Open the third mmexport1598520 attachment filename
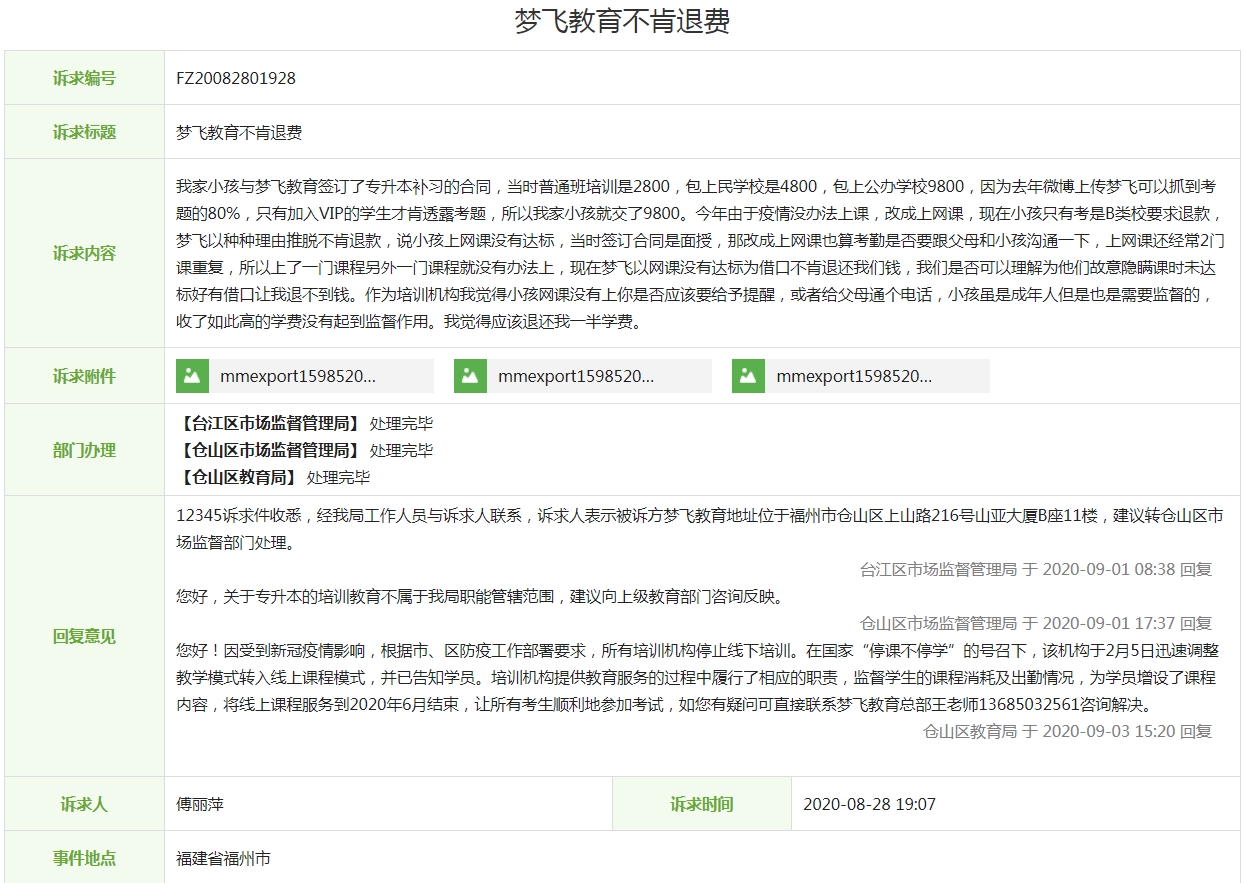Screen dimensions: 1244x883 [854, 376]
